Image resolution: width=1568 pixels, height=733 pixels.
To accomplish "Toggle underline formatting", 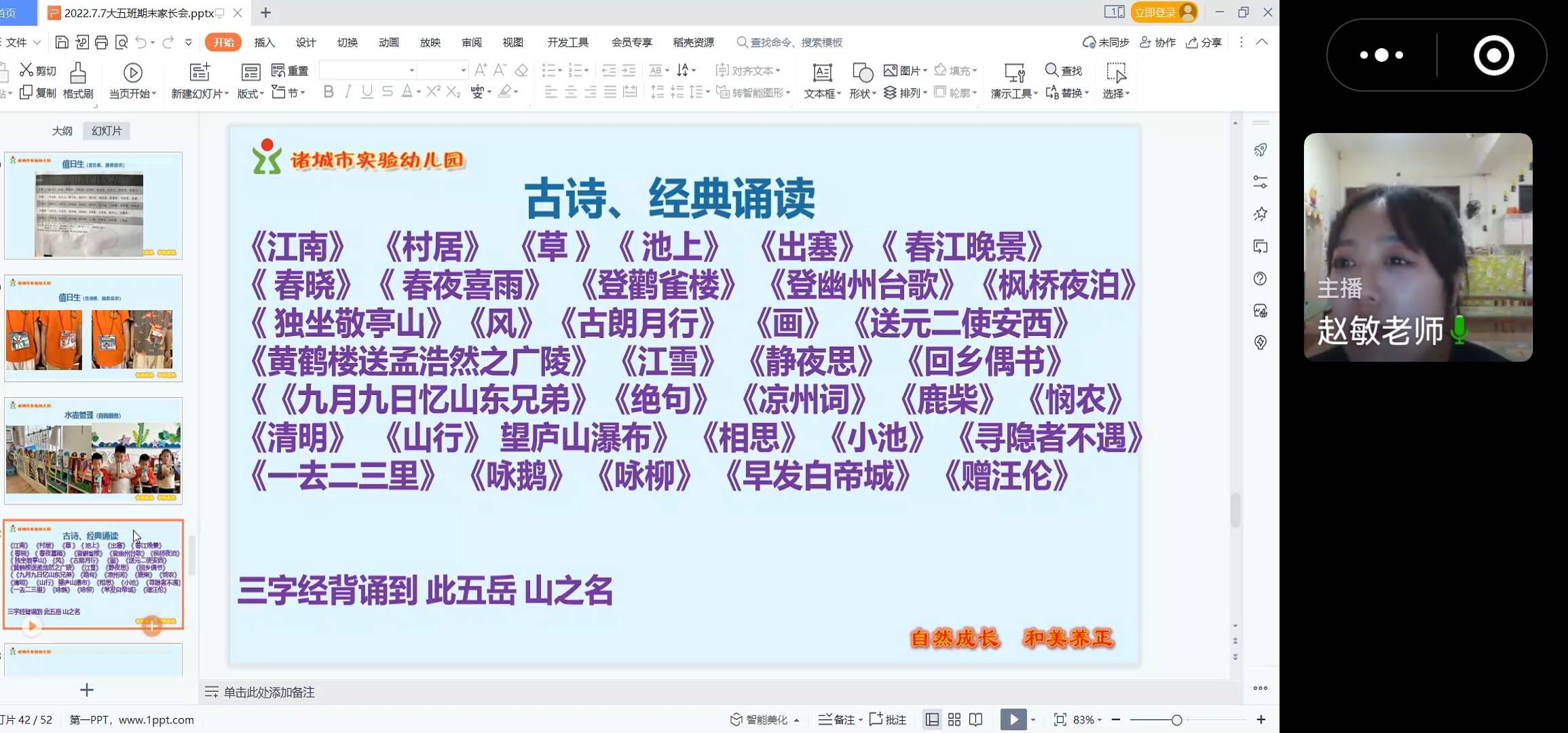I will (x=367, y=92).
